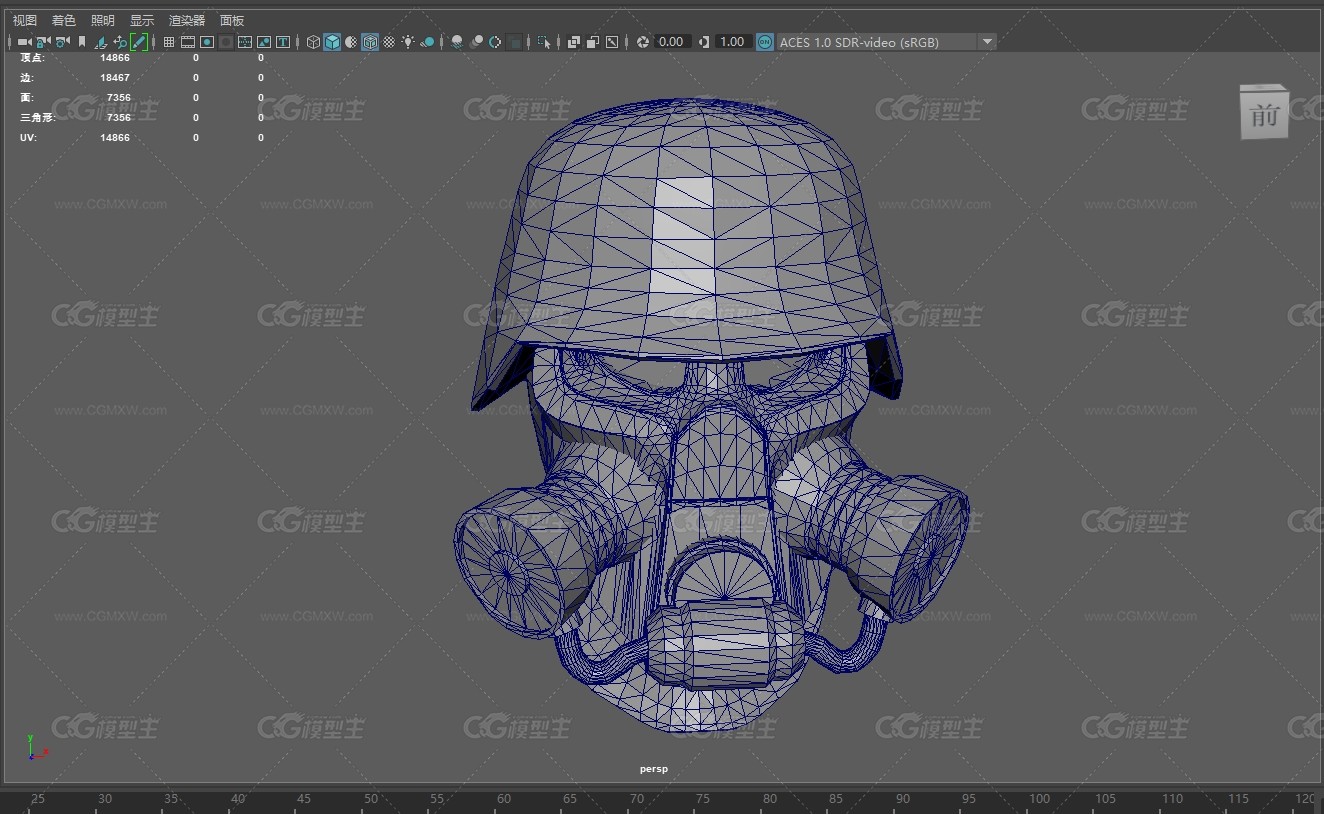This screenshot has height=814, width=1324.
Task: Click the 顶点 count value 14866
Action: click(x=115, y=58)
